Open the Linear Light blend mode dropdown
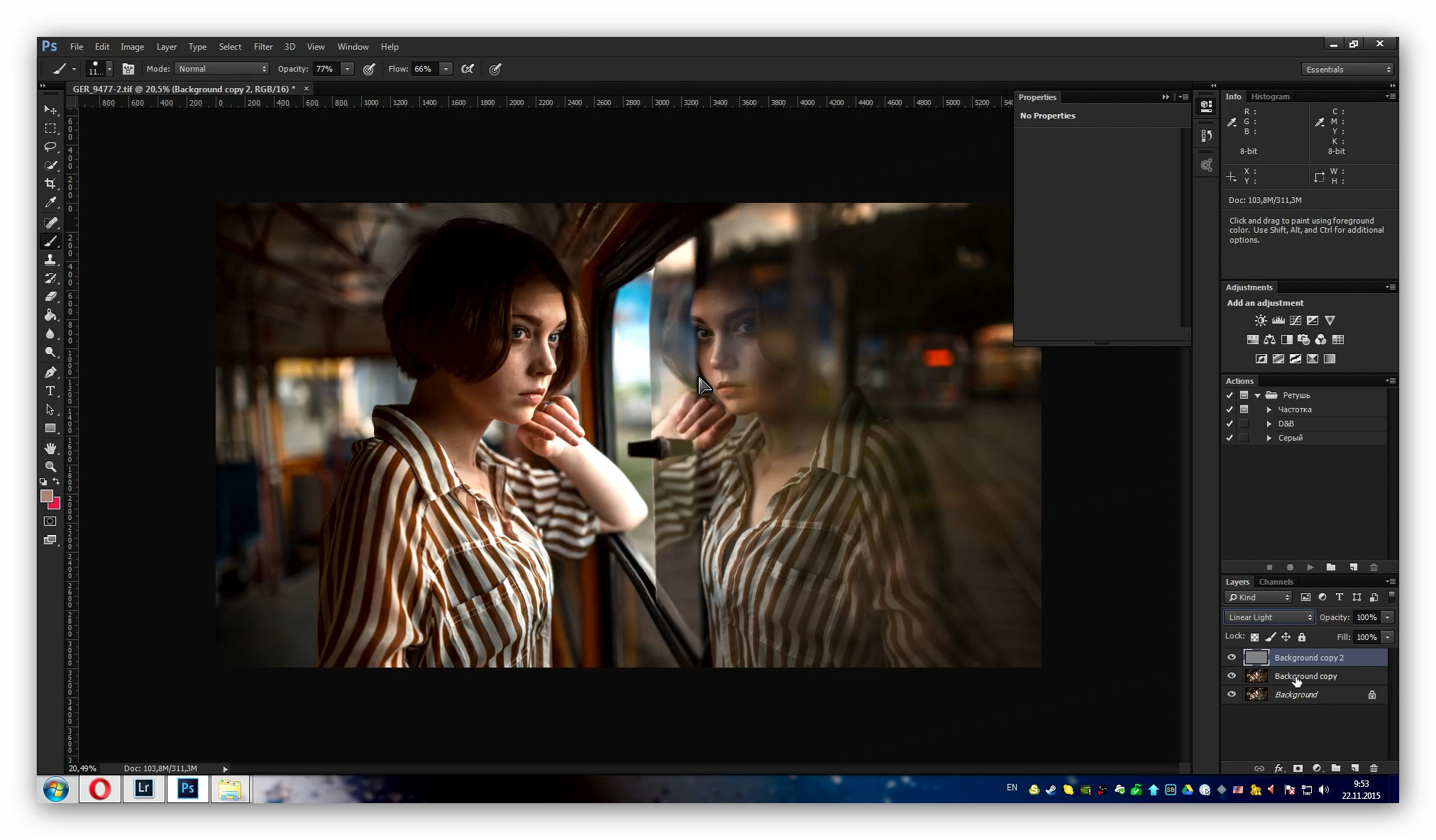 (1269, 617)
